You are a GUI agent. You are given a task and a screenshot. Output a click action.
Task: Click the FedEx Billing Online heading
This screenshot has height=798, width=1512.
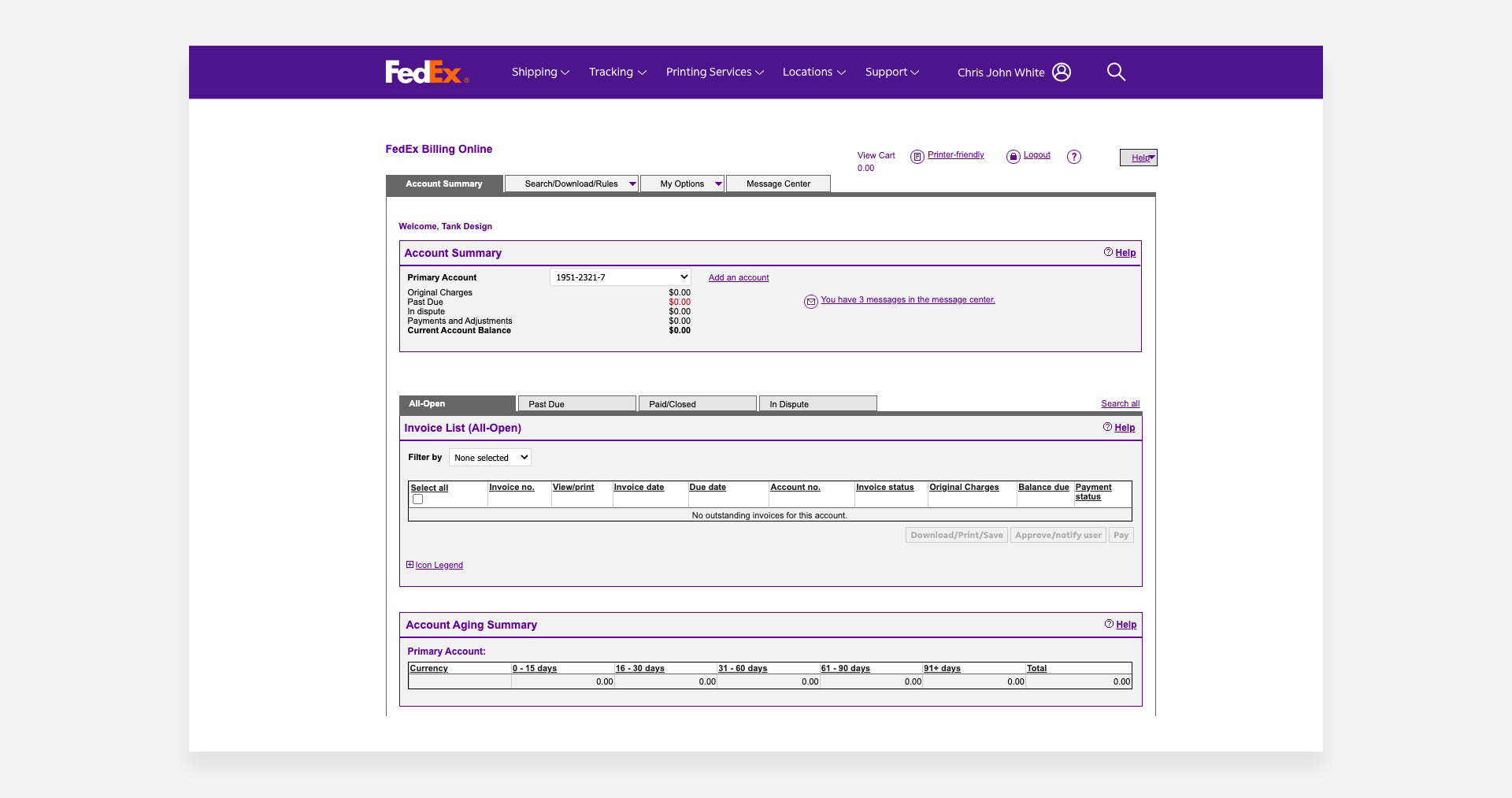[439, 149]
